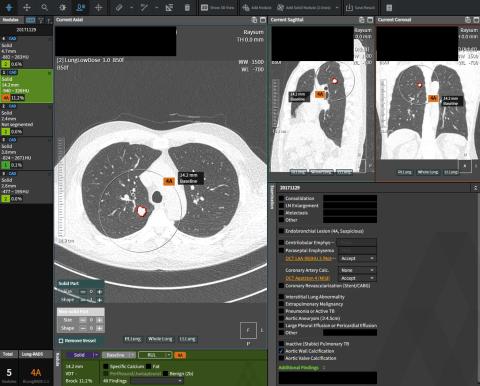Decrease Solid Part size with minus

coord(83,292)
